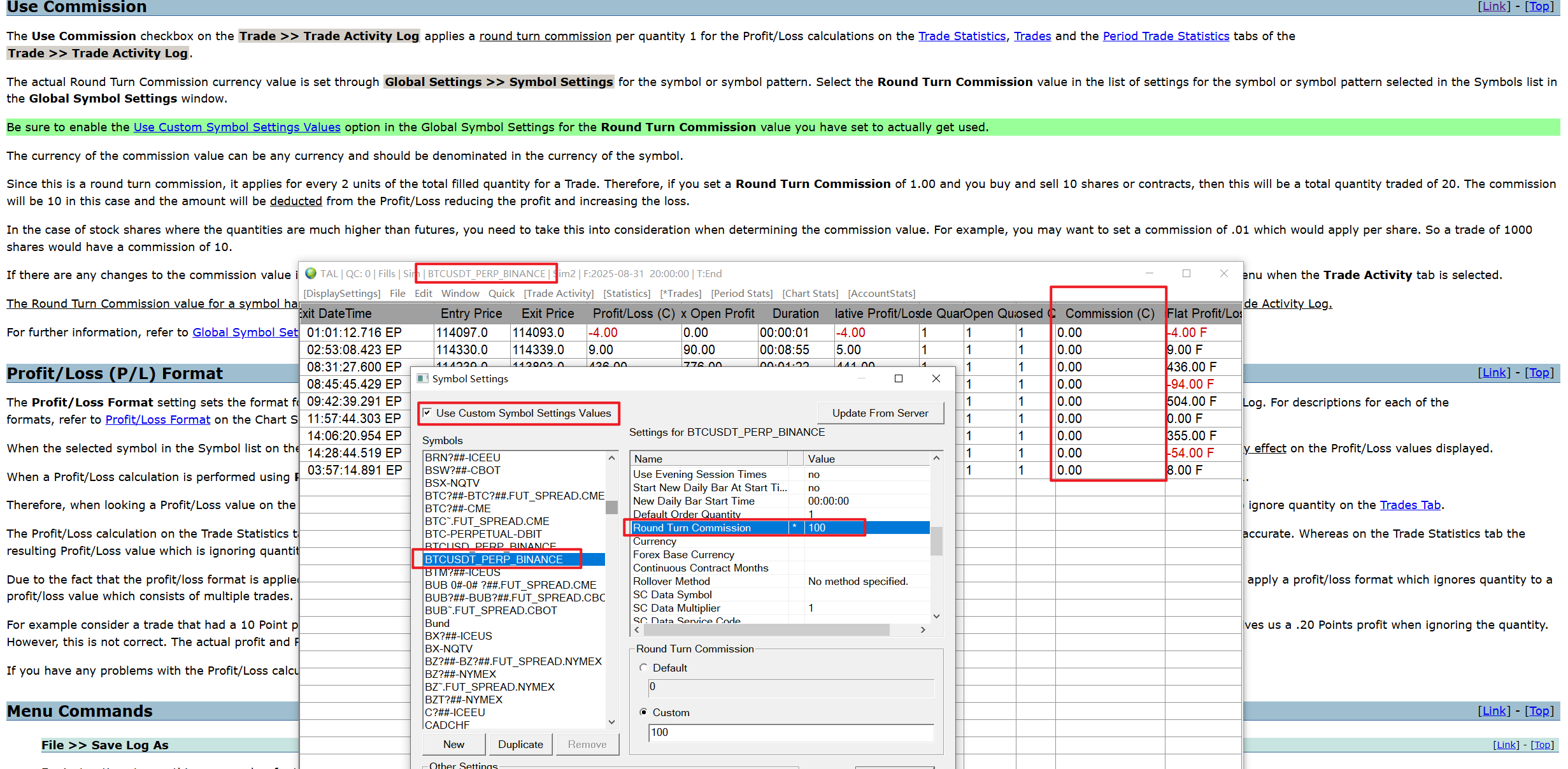Image resolution: width=1568 pixels, height=769 pixels.
Task: Select BTCUSDT_PERP_BINANCE in Symbols list
Action: click(x=494, y=559)
